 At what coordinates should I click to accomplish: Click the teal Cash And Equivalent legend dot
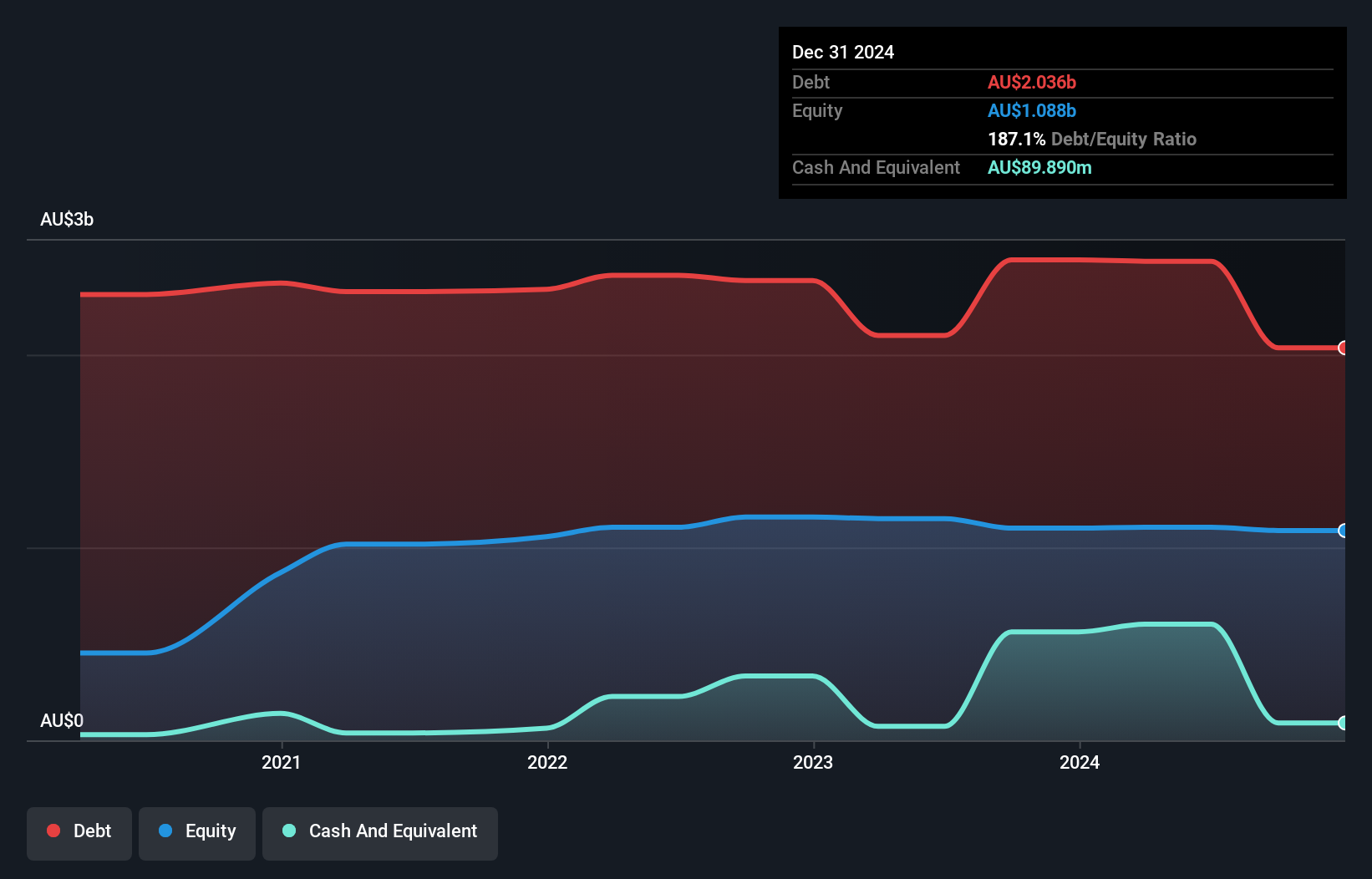pos(289,831)
